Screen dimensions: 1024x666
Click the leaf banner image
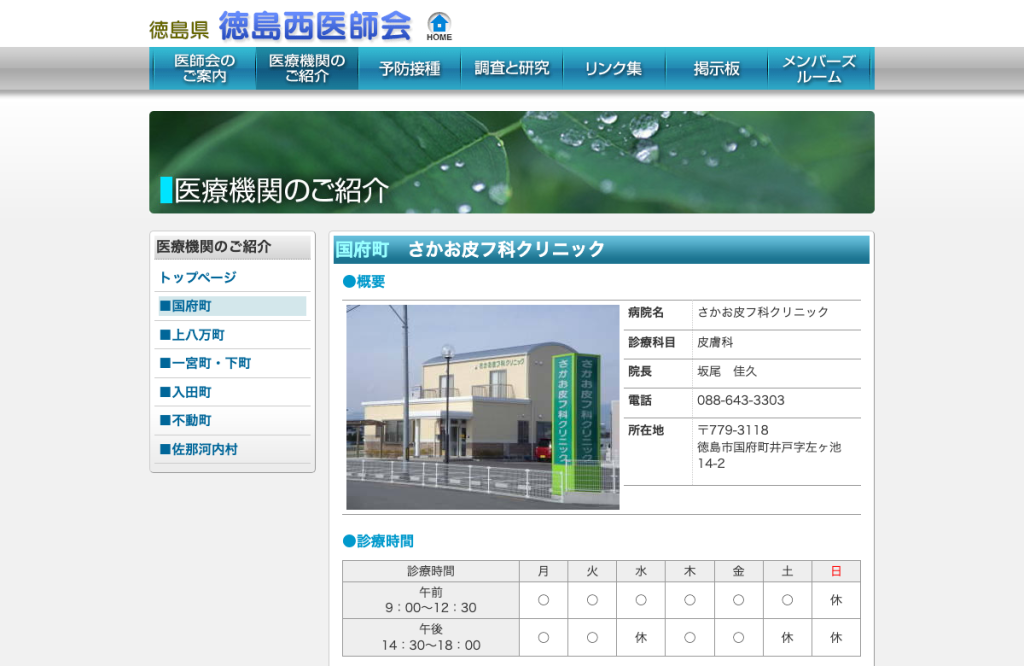511,162
